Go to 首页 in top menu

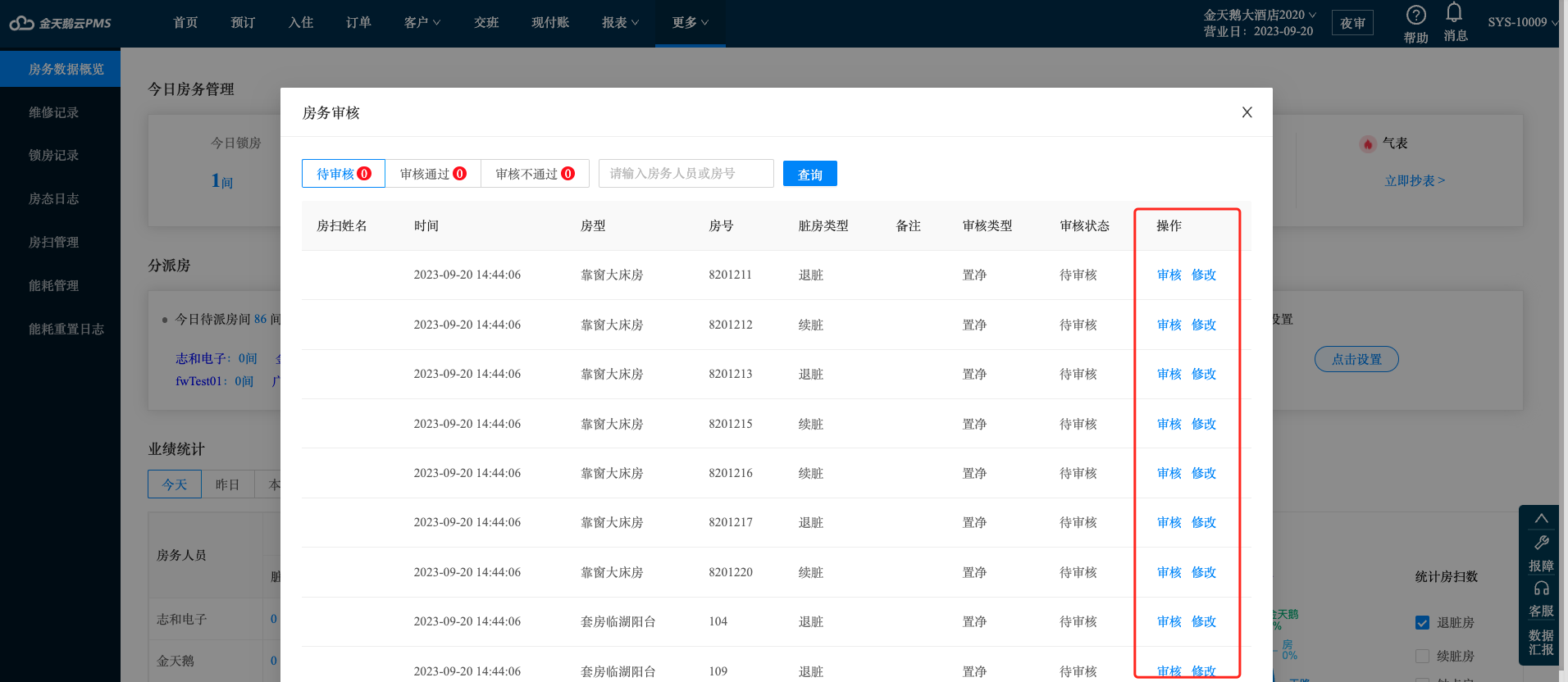pos(185,23)
